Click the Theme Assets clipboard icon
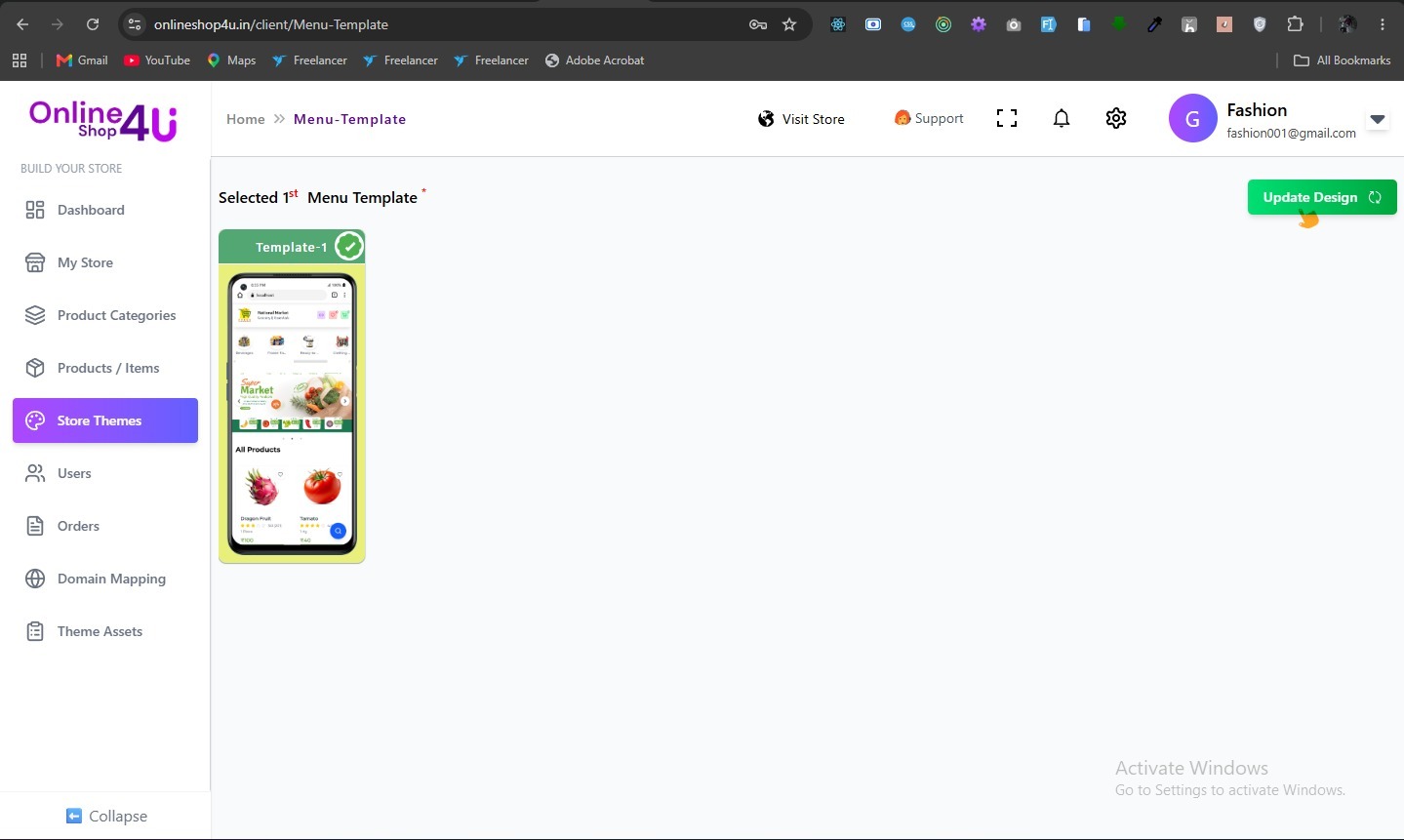1404x840 pixels. coord(35,631)
